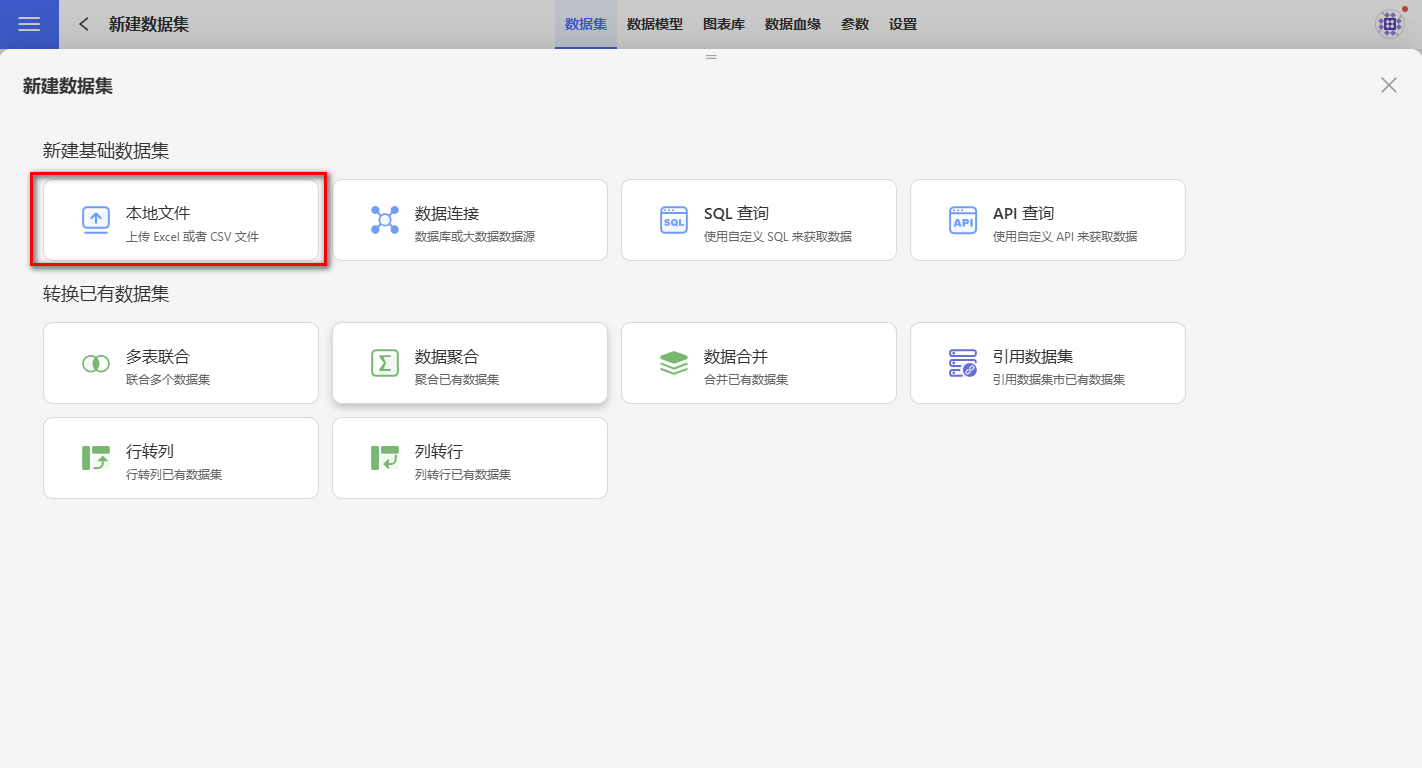Select the 数据合并 stacked layers icon
The height and width of the screenshot is (768, 1422).
click(674, 363)
